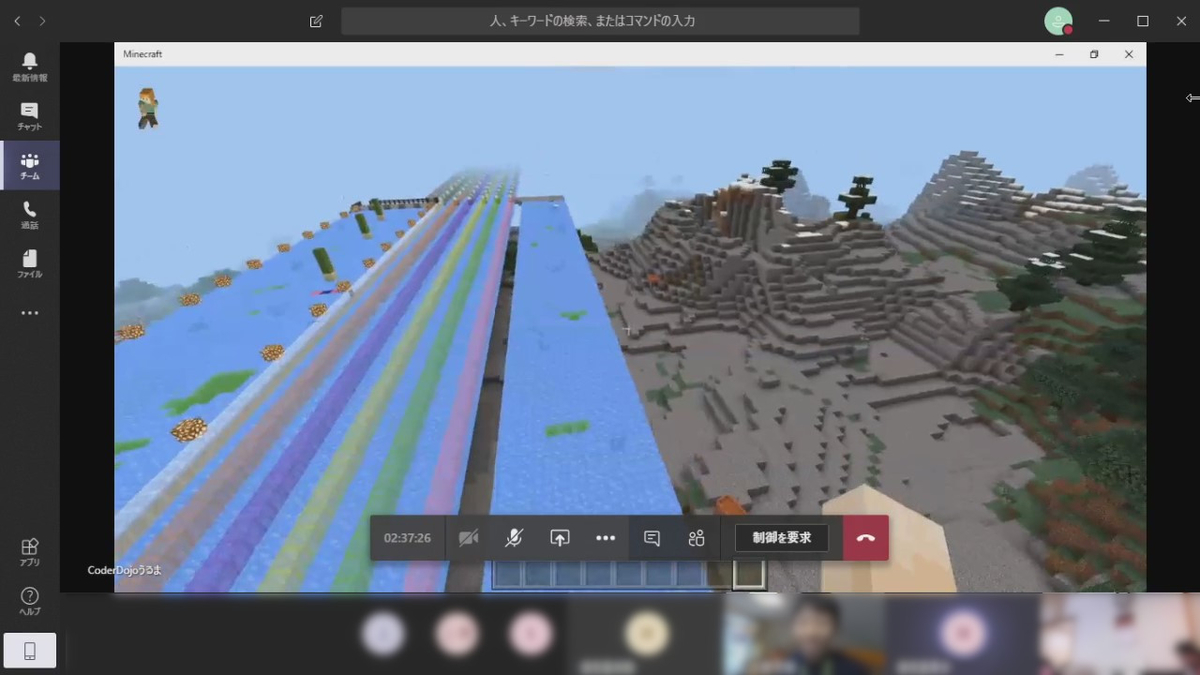This screenshot has height=675, width=1200.
Task: Open the アプリ section
Action: [x=29, y=547]
